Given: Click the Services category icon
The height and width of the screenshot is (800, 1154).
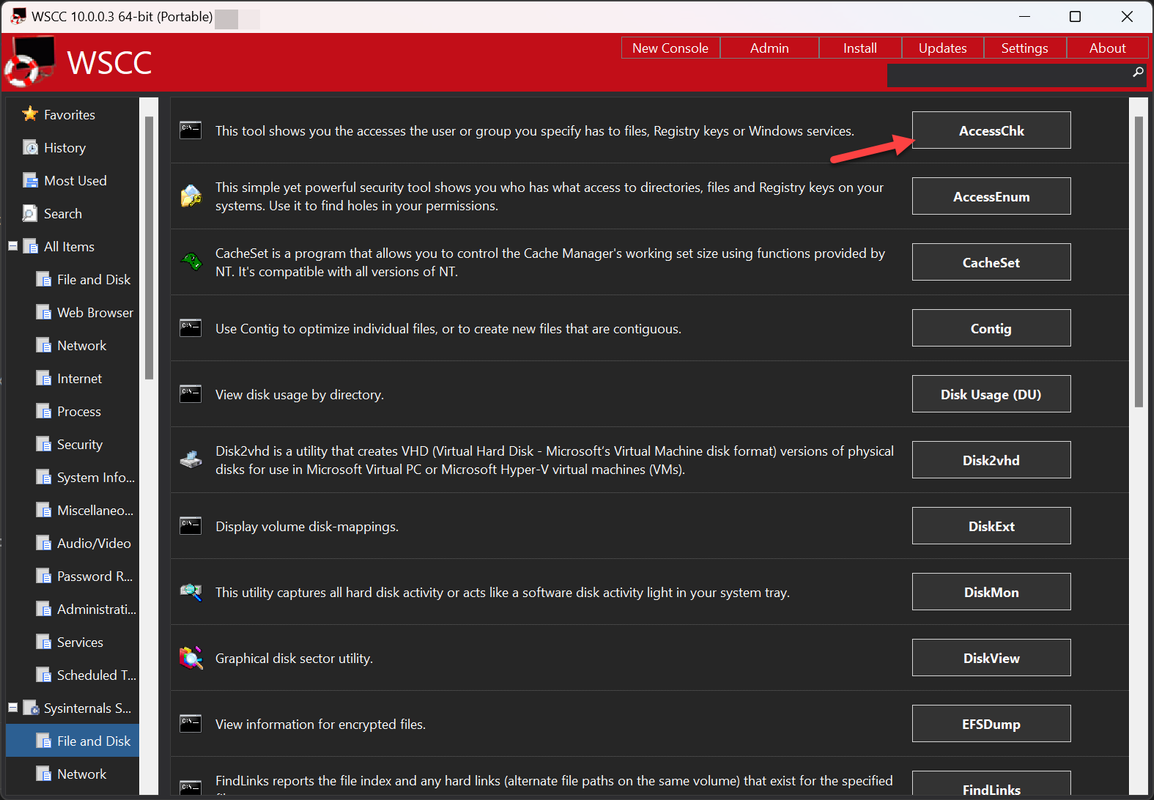Looking at the screenshot, I should coord(43,642).
